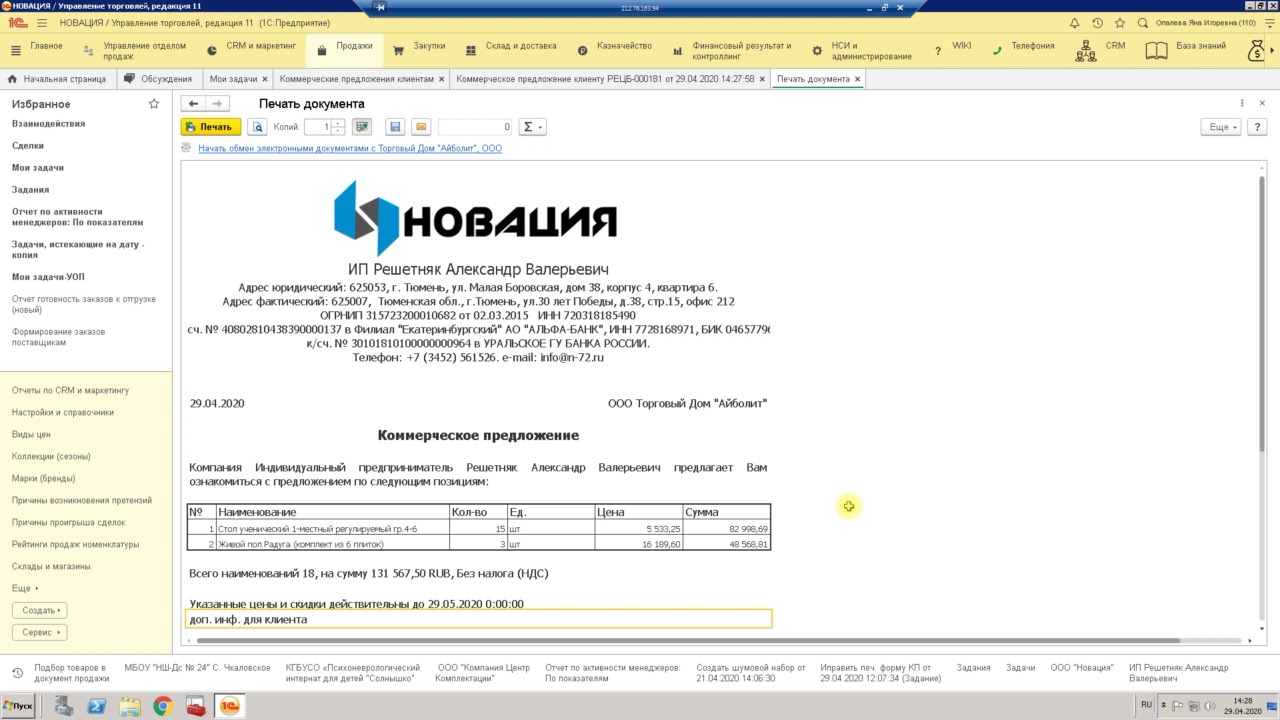Open the Сервис dropdown button
The height and width of the screenshot is (720, 1280).
pyautogui.click(x=40, y=632)
